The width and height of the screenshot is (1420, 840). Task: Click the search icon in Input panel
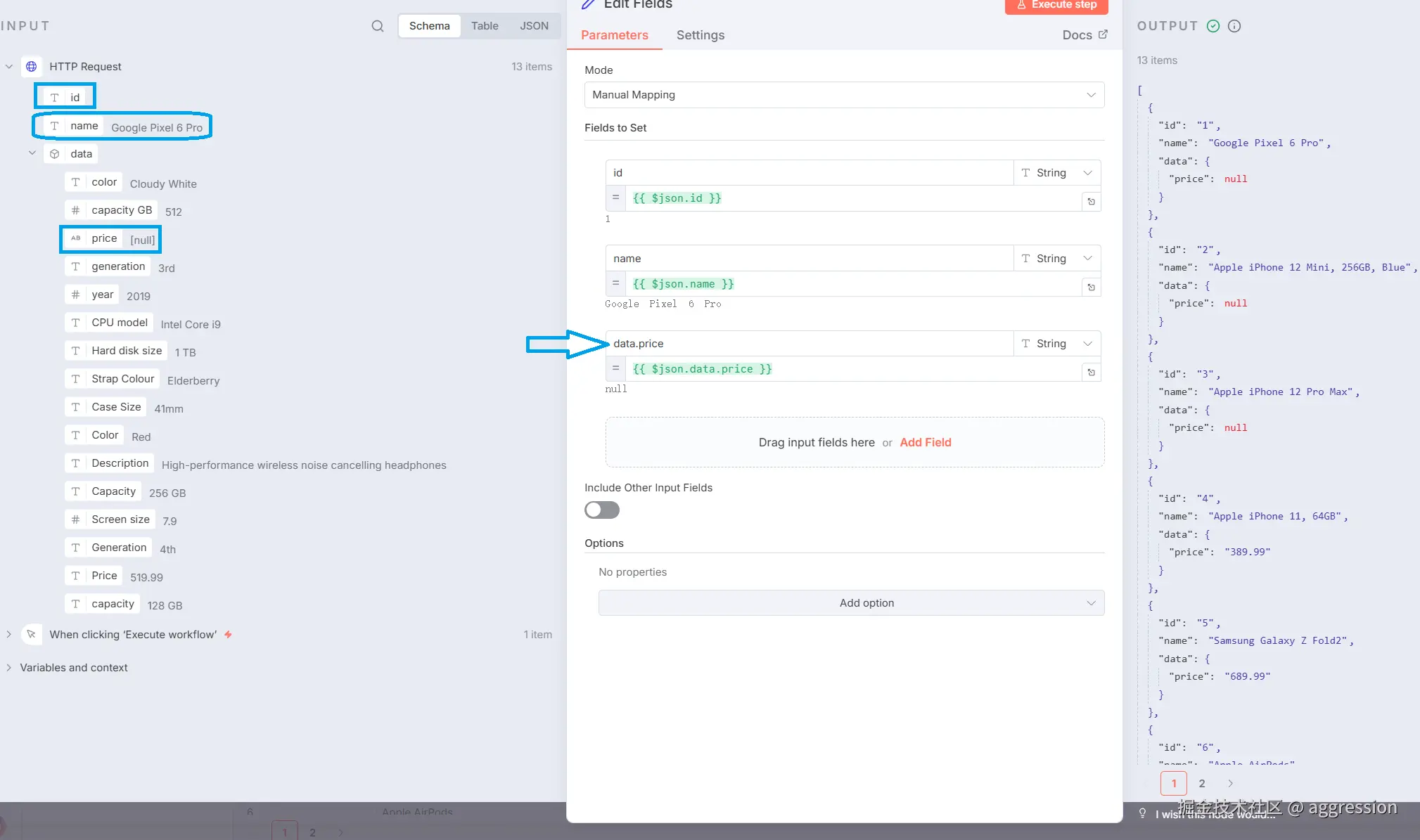point(378,26)
